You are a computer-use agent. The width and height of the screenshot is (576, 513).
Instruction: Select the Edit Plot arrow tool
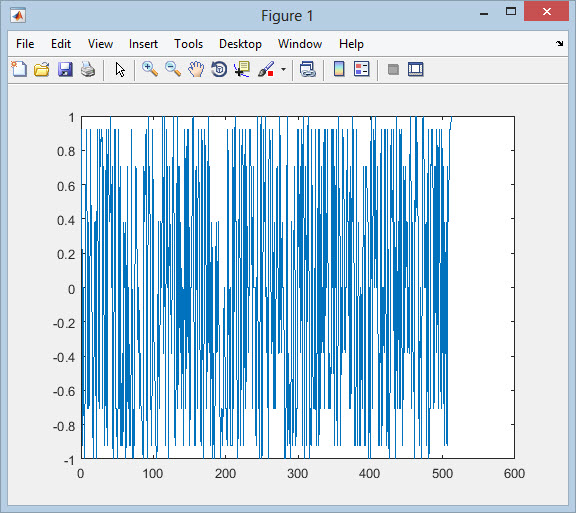tap(120, 69)
